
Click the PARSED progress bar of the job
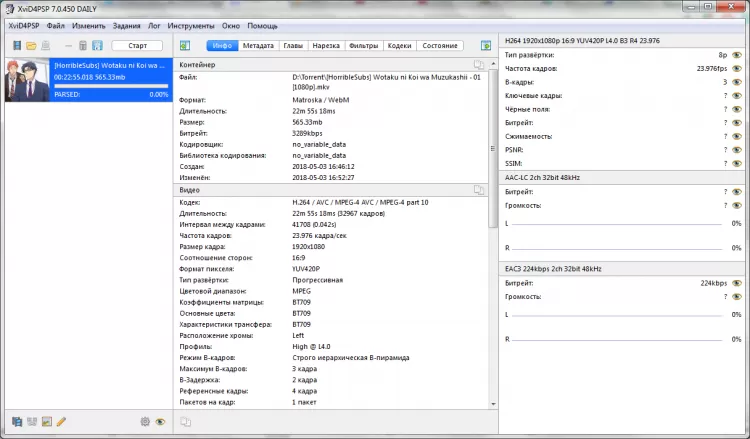[x=111, y=86]
